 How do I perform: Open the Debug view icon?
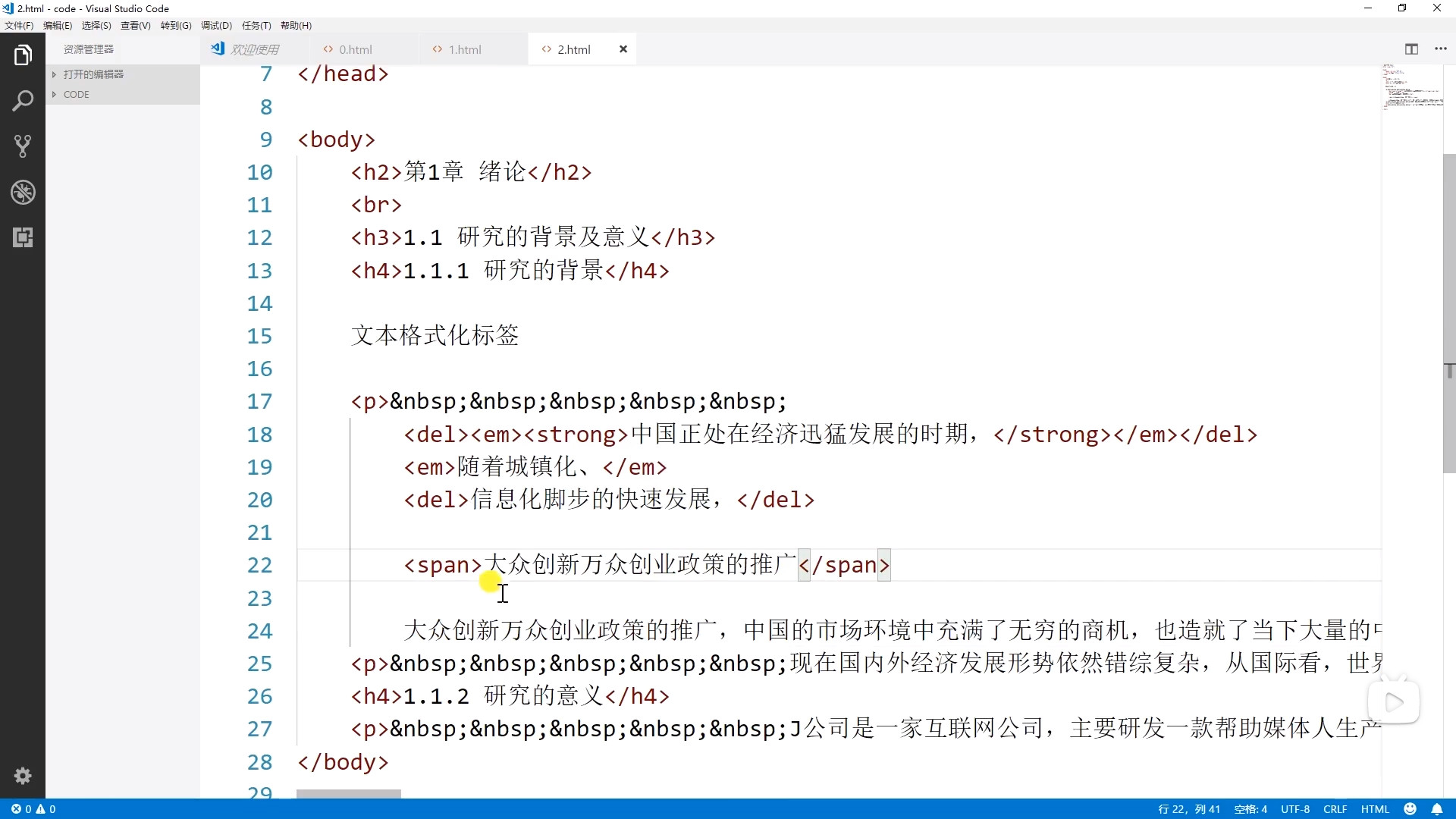pyautogui.click(x=23, y=192)
